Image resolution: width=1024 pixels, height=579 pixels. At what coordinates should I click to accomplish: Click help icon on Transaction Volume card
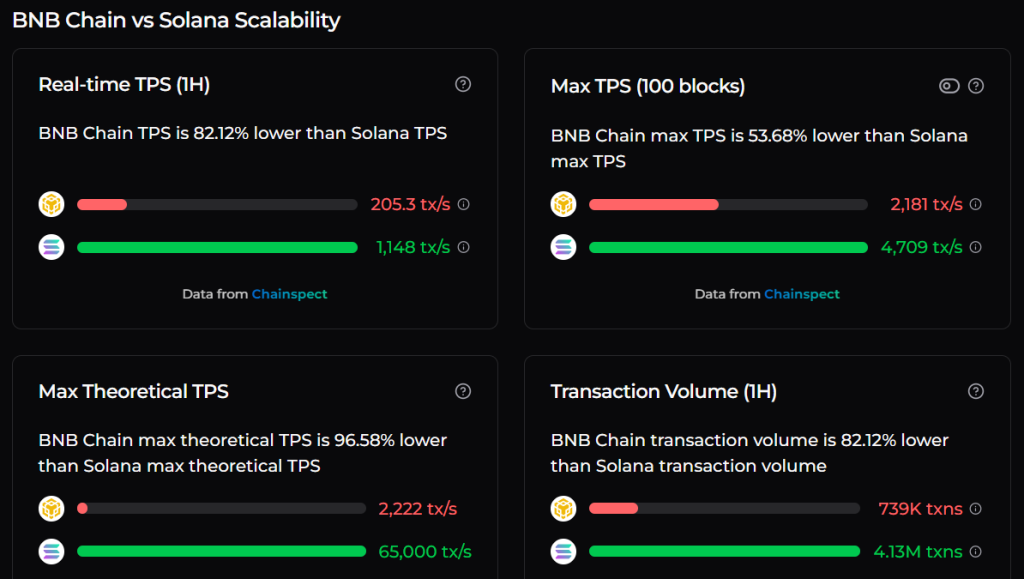(x=976, y=391)
